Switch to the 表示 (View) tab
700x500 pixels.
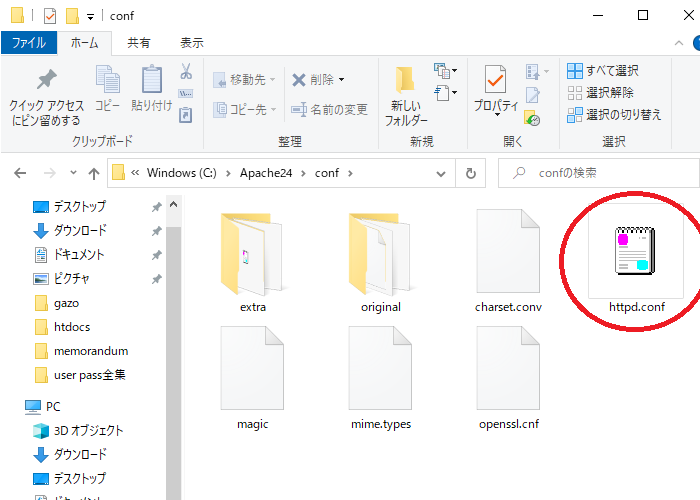point(191,43)
